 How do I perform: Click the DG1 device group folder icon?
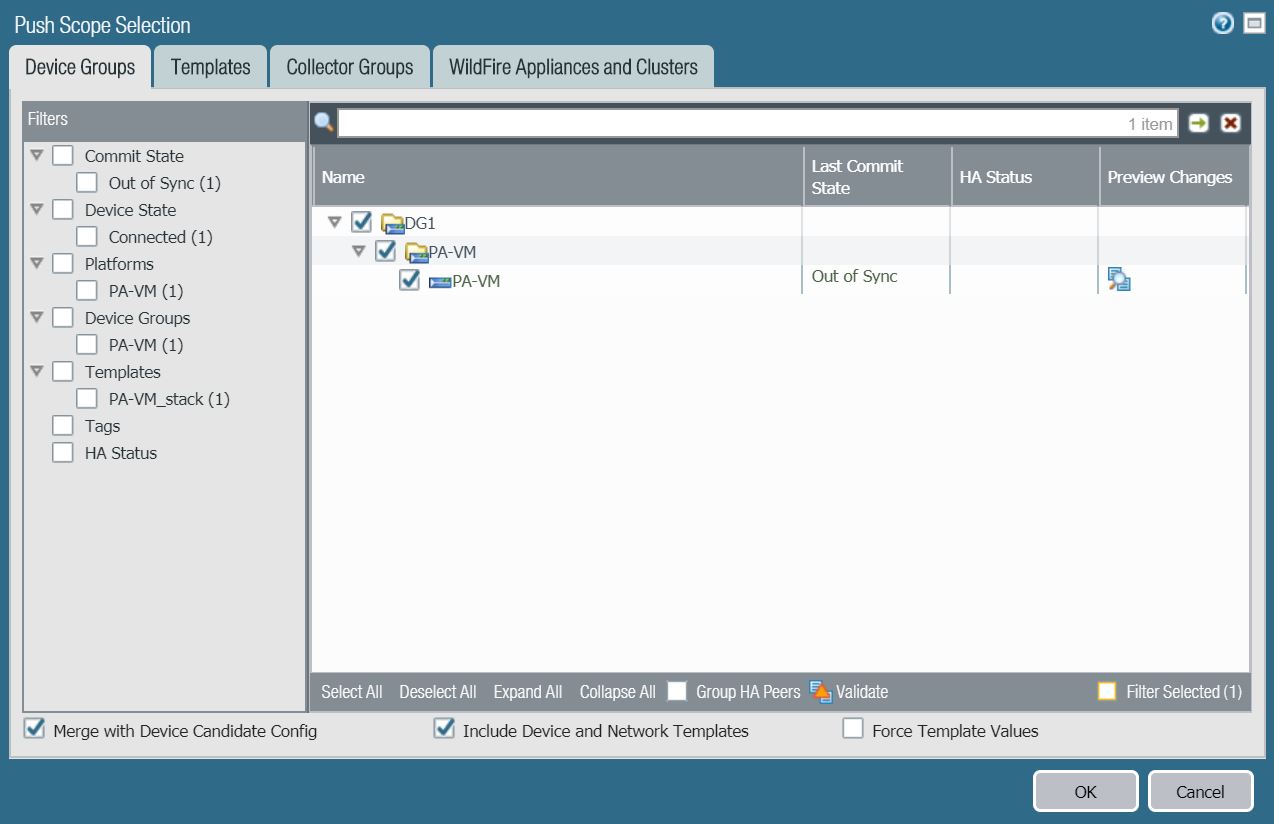tap(392, 223)
